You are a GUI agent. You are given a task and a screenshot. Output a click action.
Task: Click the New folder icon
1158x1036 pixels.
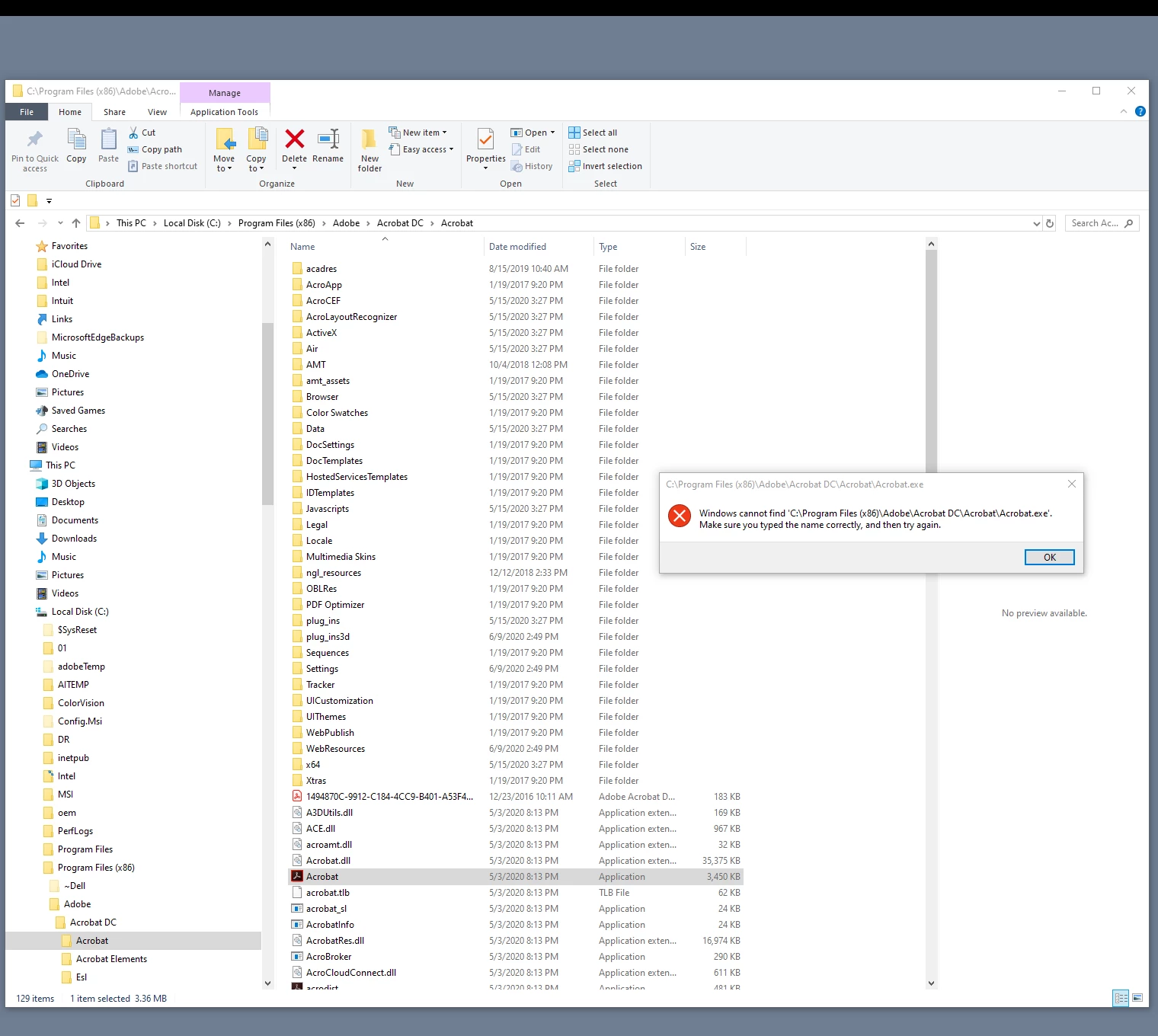pos(369,139)
